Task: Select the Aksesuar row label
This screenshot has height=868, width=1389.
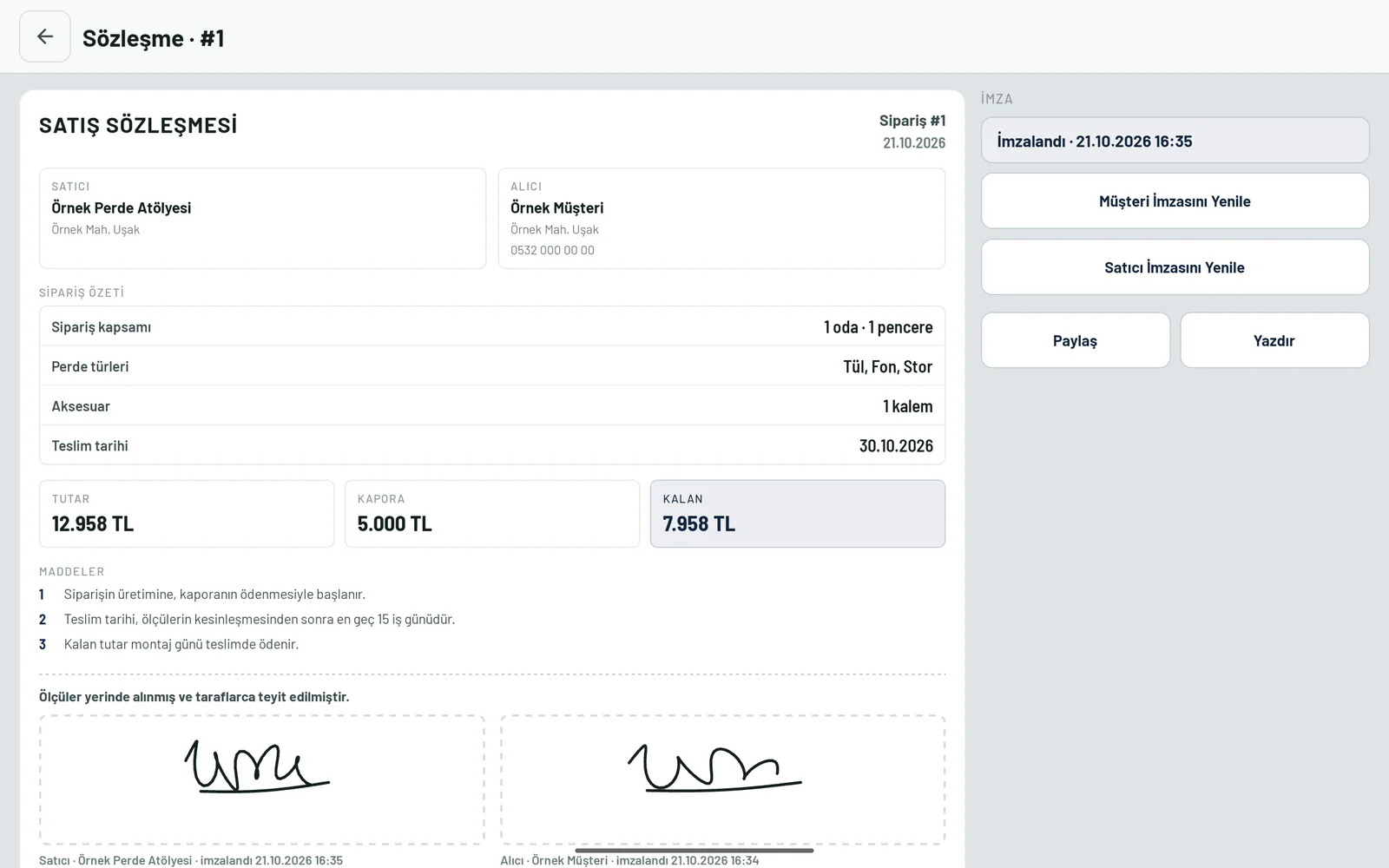Action: (x=81, y=406)
